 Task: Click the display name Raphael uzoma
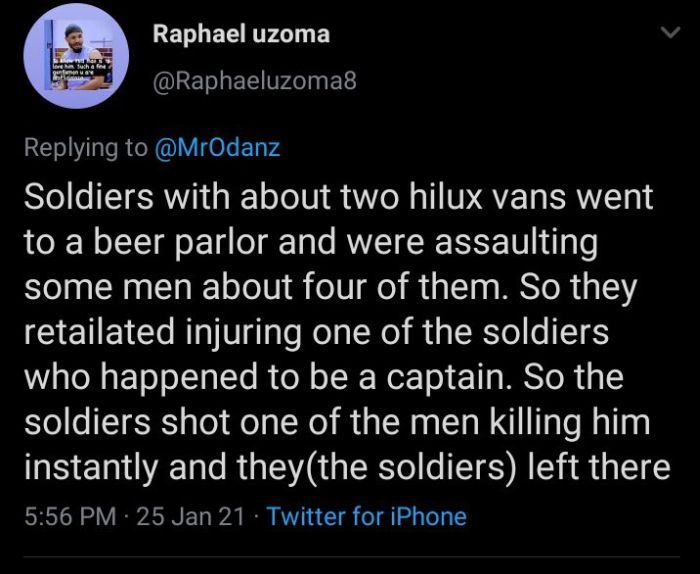[241, 35]
